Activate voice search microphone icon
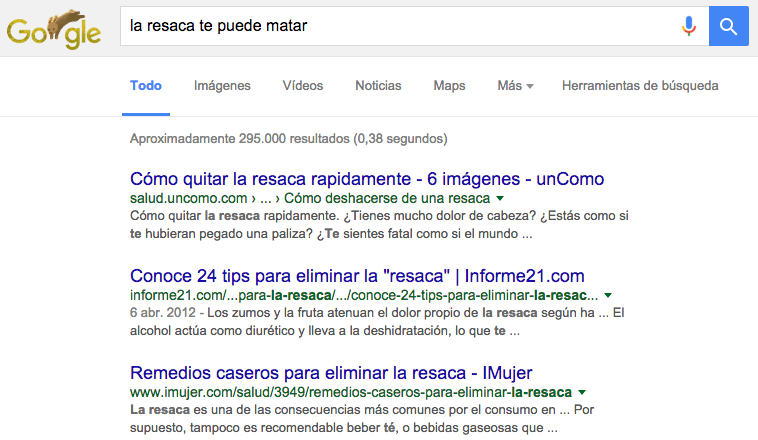The image size is (758, 440). (x=689, y=26)
